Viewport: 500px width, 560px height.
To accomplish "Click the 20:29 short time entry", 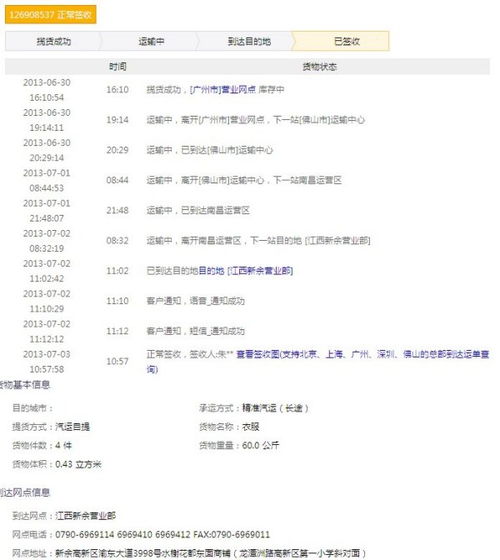I will 118,150.
